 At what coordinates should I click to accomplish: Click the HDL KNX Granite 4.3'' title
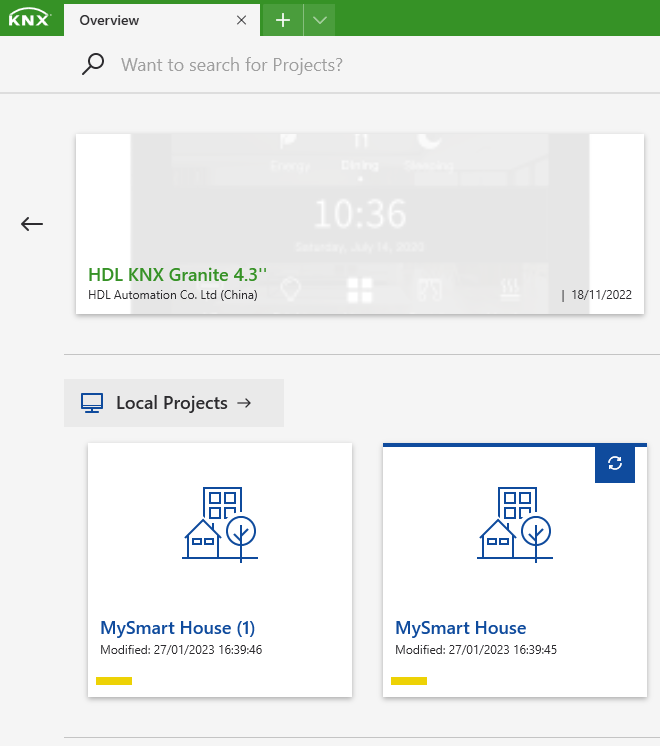click(177, 275)
